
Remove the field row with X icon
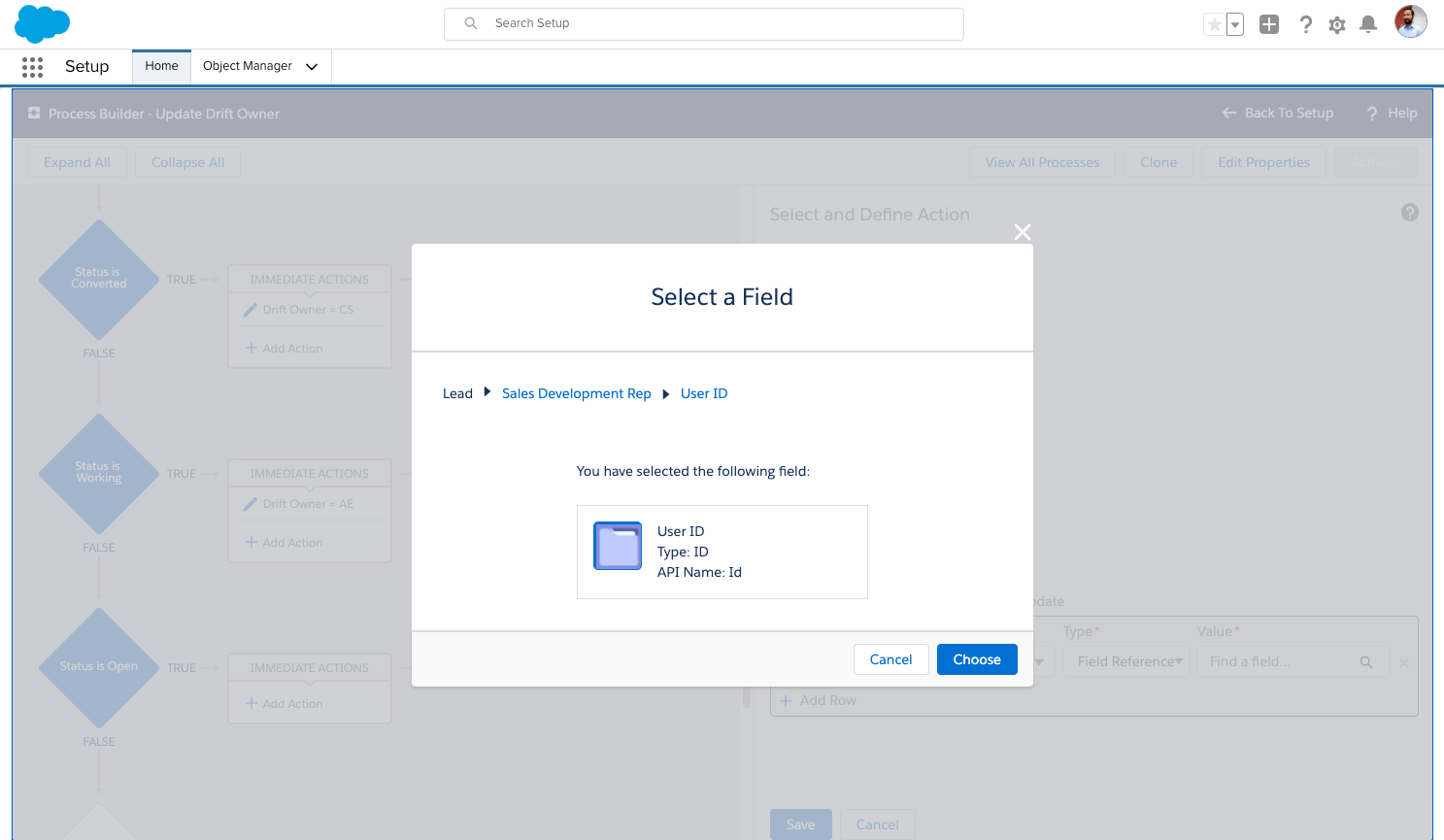click(1404, 662)
